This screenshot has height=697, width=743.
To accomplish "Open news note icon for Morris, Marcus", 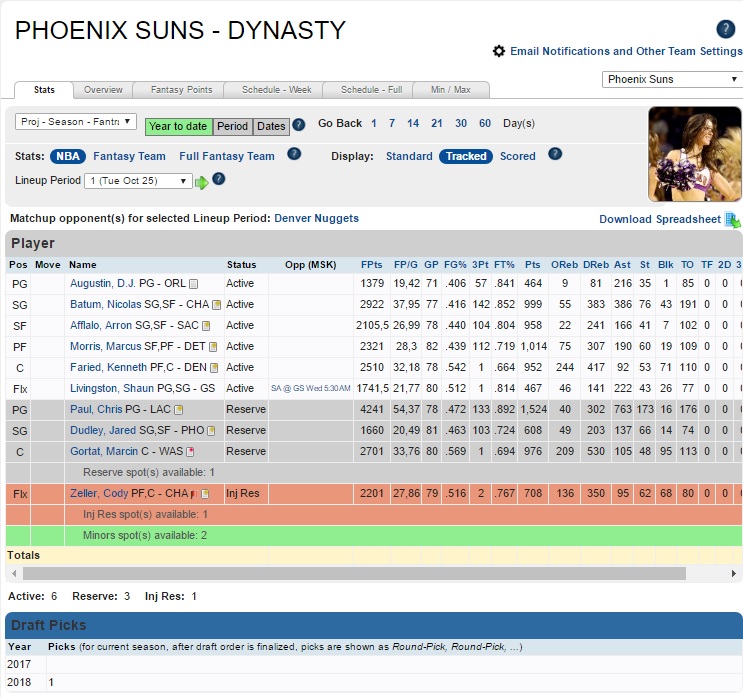I will coord(213,347).
